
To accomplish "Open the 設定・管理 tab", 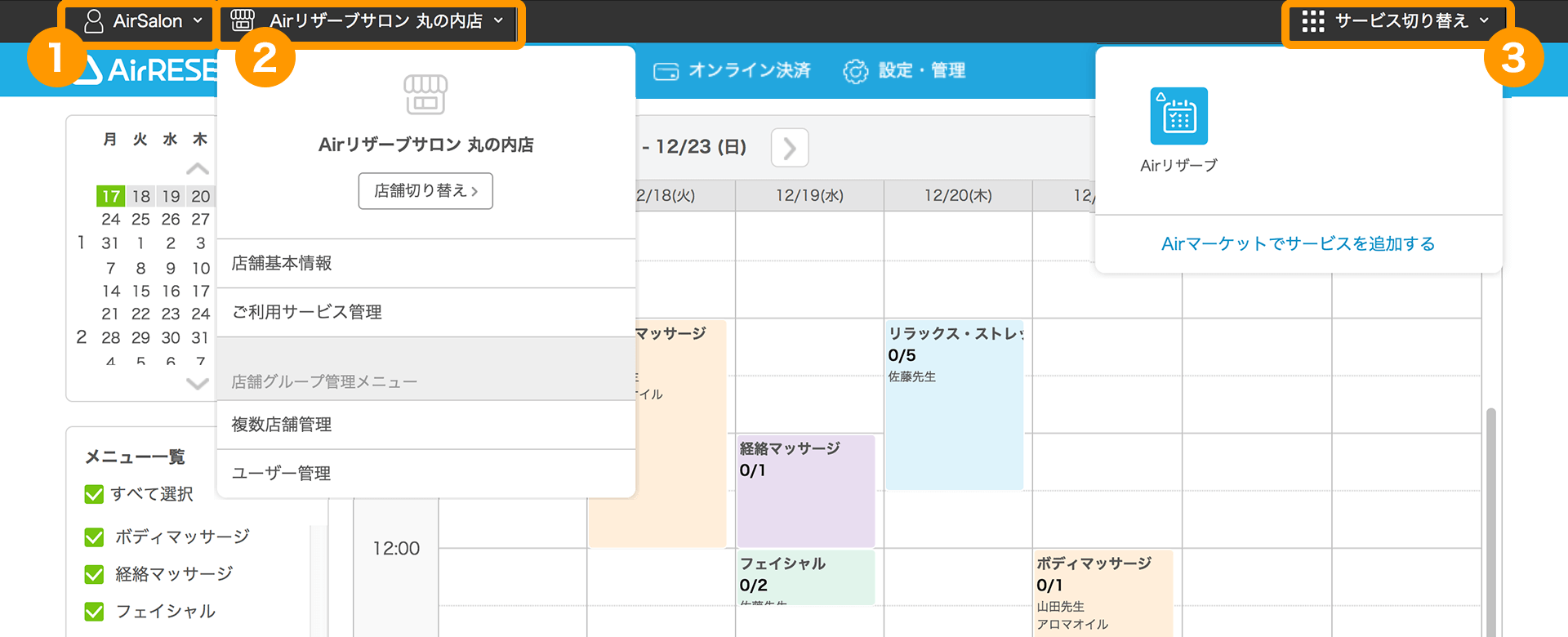I will click(904, 71).
